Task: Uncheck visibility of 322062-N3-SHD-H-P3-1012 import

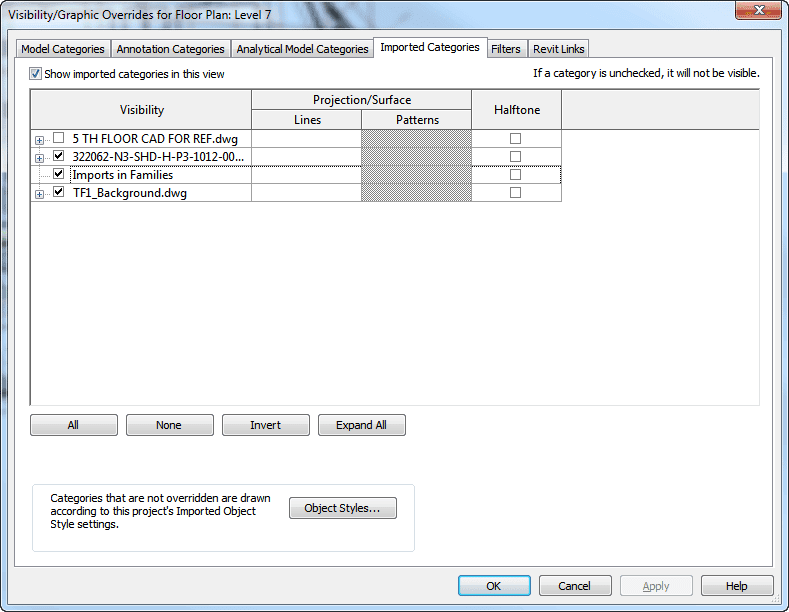Action: (x=59, y=156)
